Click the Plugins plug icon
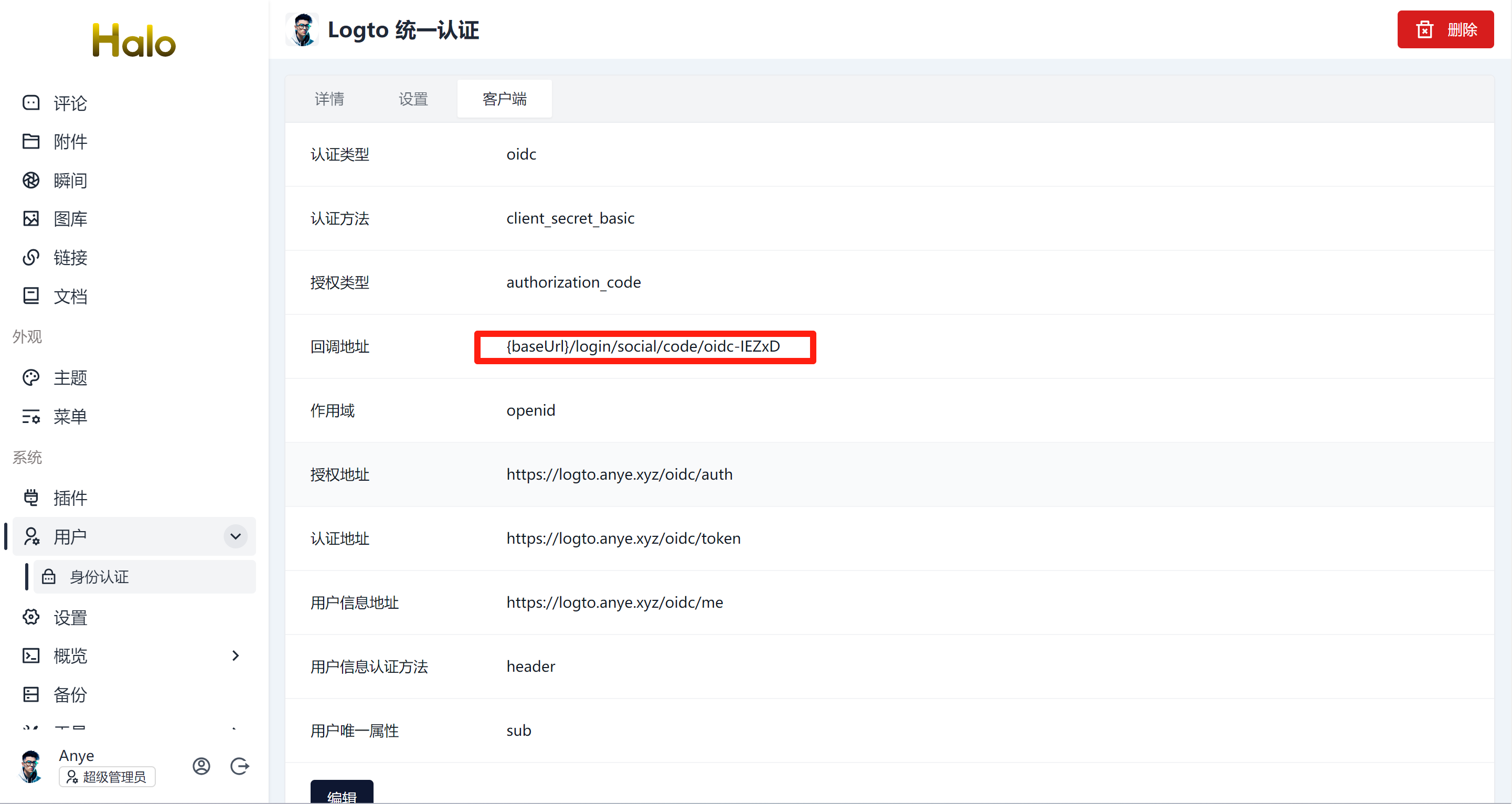Viewport: 1512px width, 804px height. (31, 498)
